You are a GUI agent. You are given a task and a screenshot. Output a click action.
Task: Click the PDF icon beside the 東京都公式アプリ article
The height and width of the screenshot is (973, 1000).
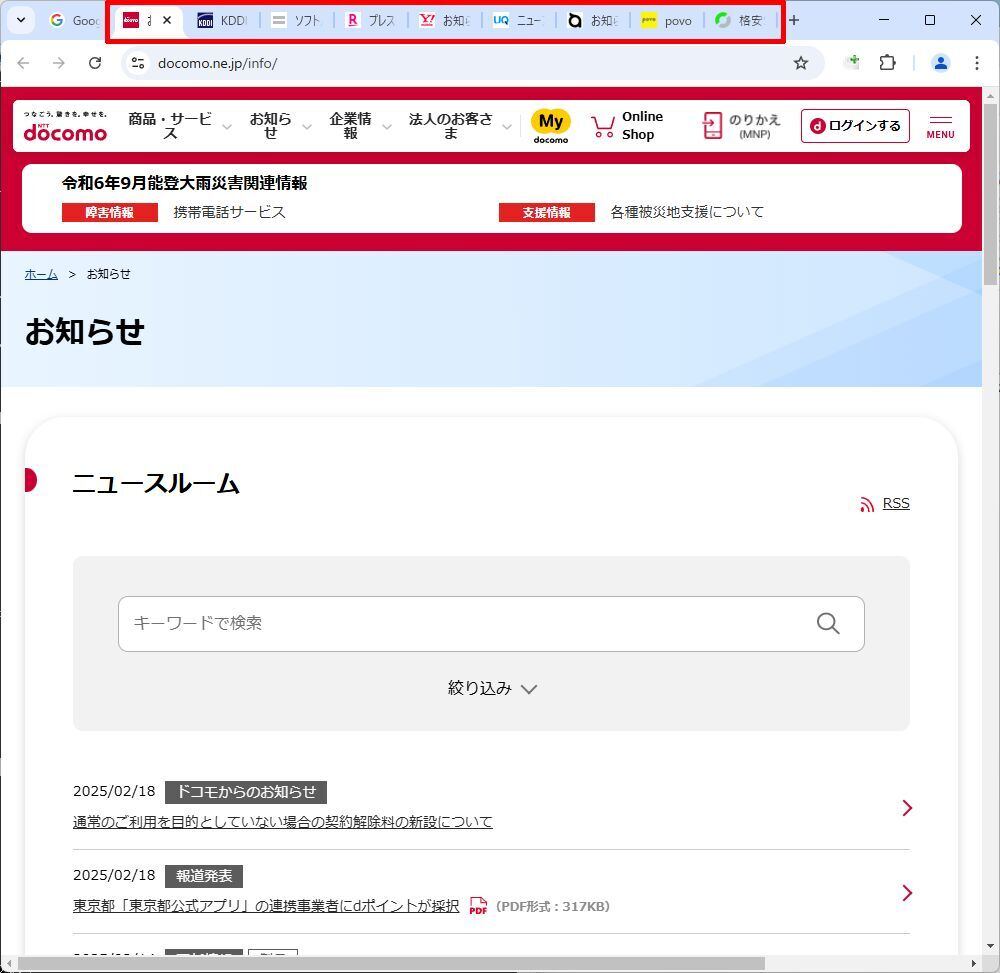pos(478,906)
